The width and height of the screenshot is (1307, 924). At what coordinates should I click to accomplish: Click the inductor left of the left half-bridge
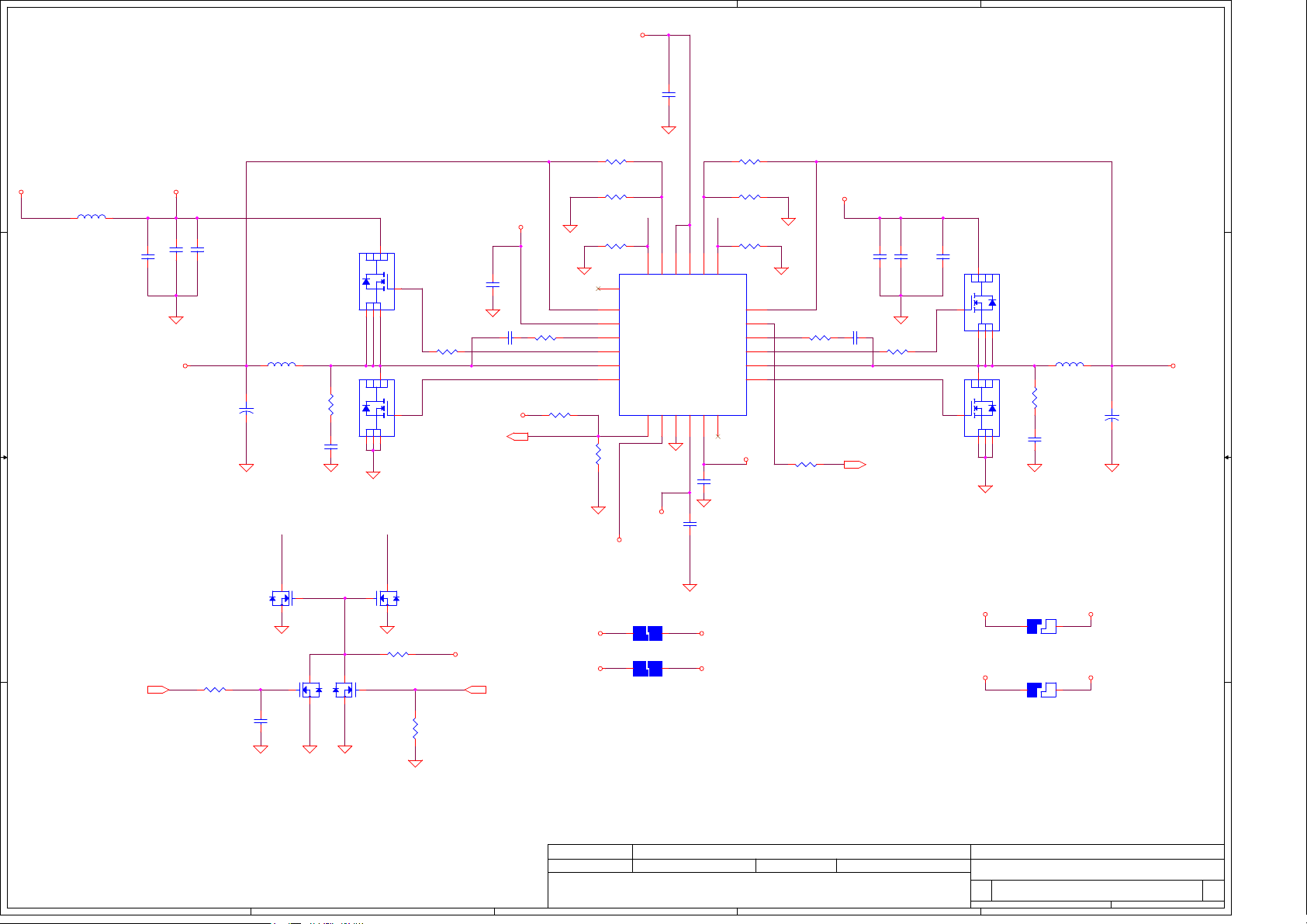tap(282, 365)
